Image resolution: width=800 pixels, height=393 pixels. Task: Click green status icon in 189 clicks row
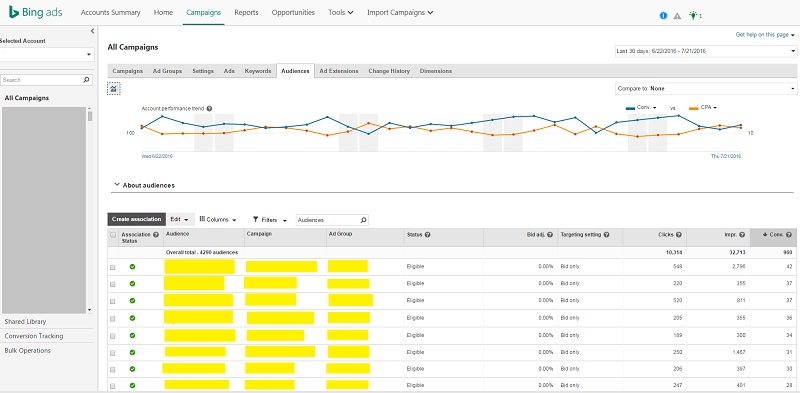tap(133, 335)
